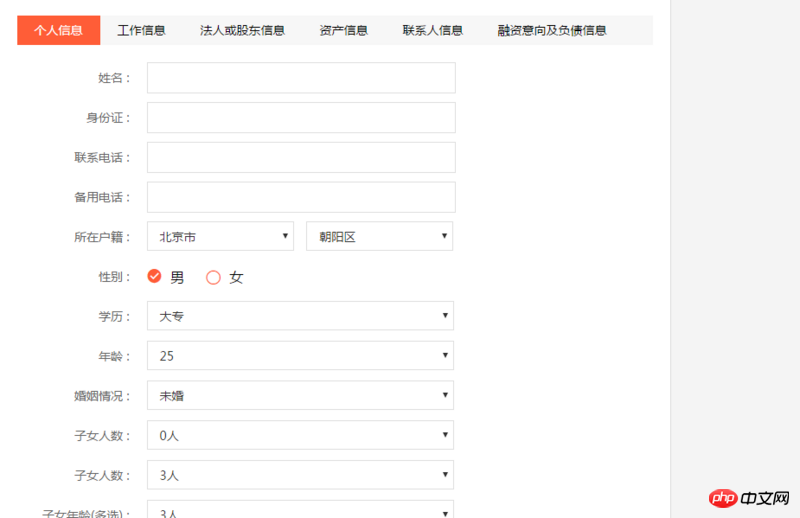Open the 子女人数 dropdown showing 0人

pyautogui.click(x=301, y=435)
